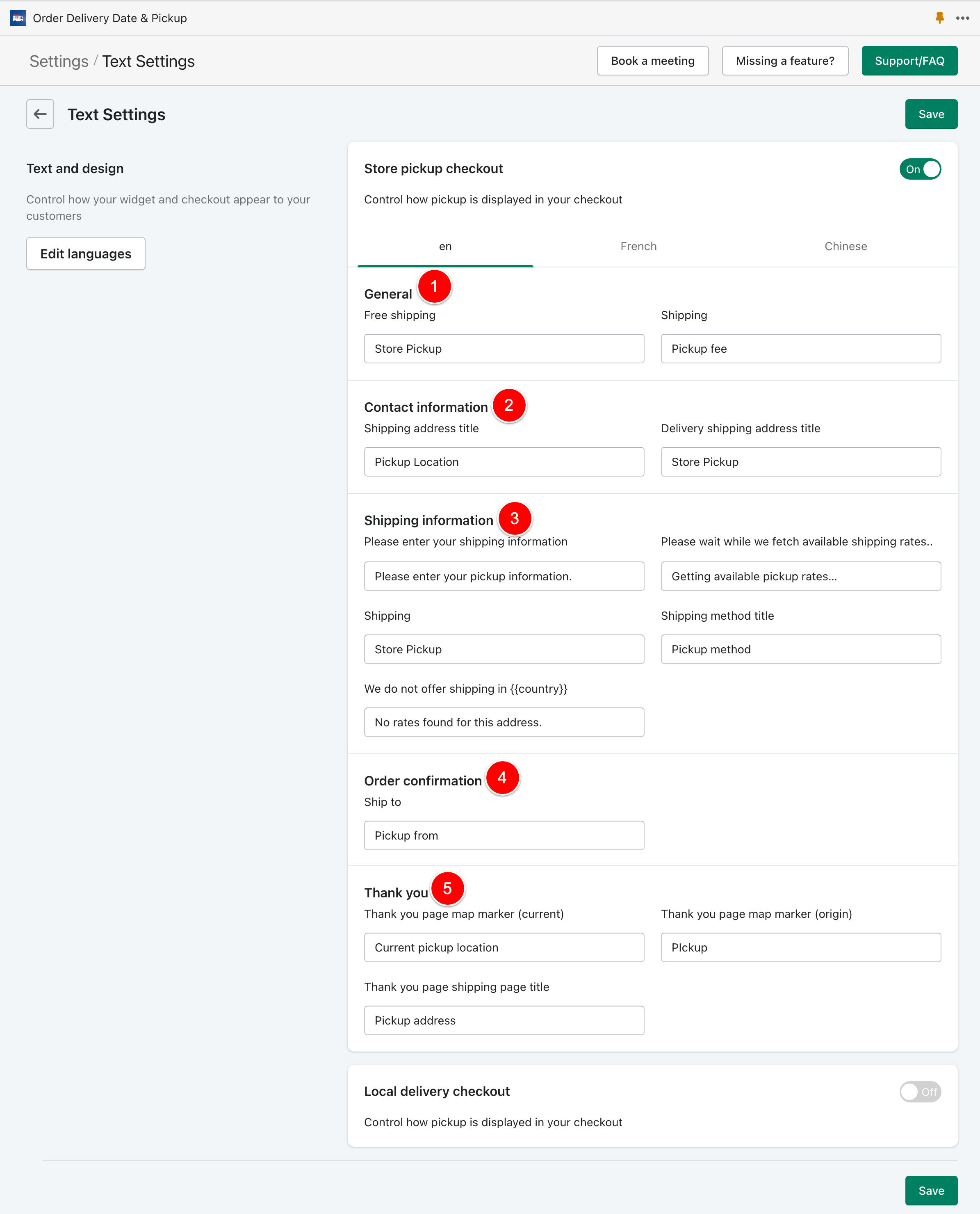The height and width of the screenshot is (1214, 980).
Task: Enable the Local delivery checkout toggle
Action: (920, 1092)
